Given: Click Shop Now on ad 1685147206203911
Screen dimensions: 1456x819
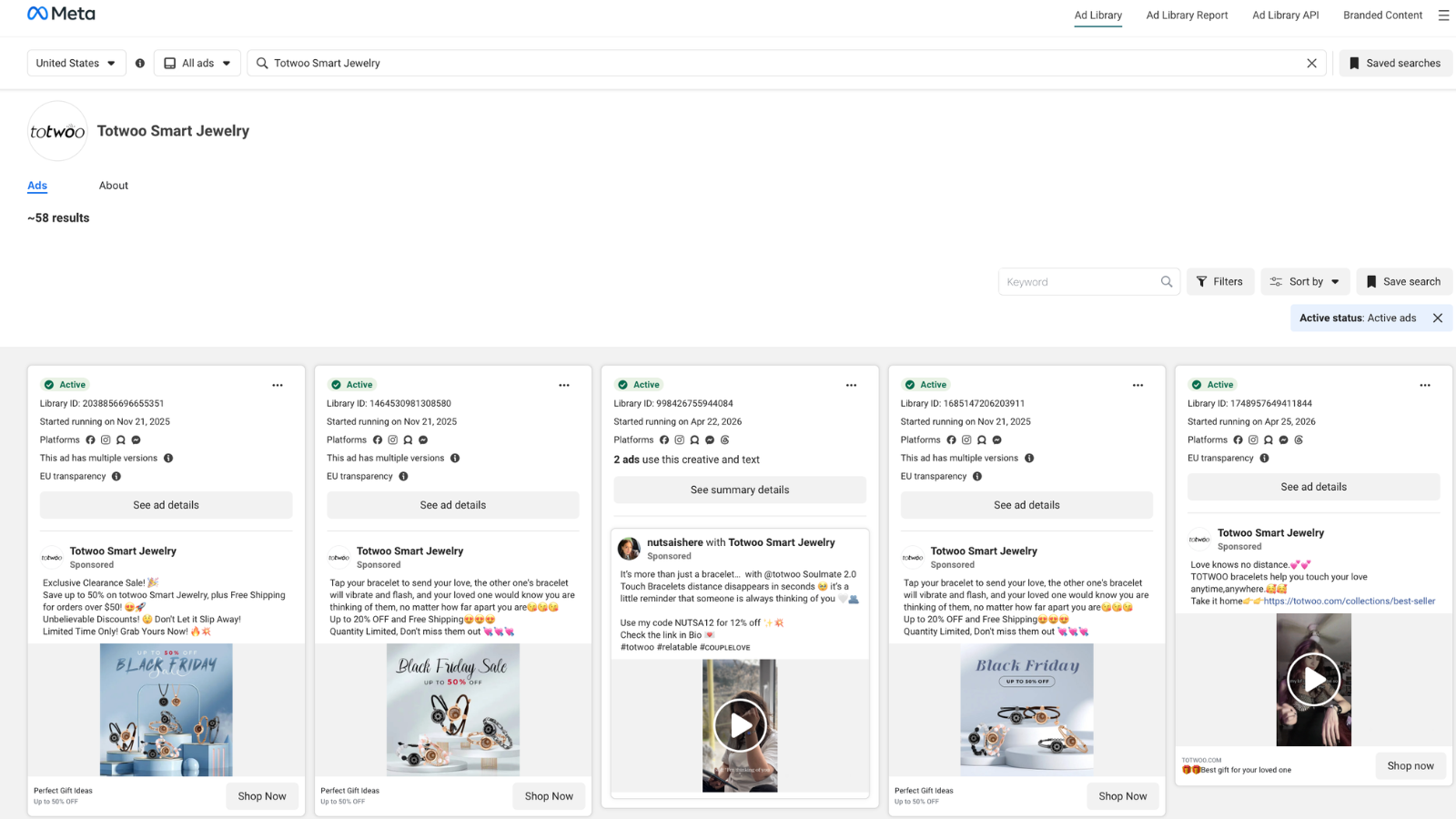Looking at the screenshot, I should [1122, 796].
